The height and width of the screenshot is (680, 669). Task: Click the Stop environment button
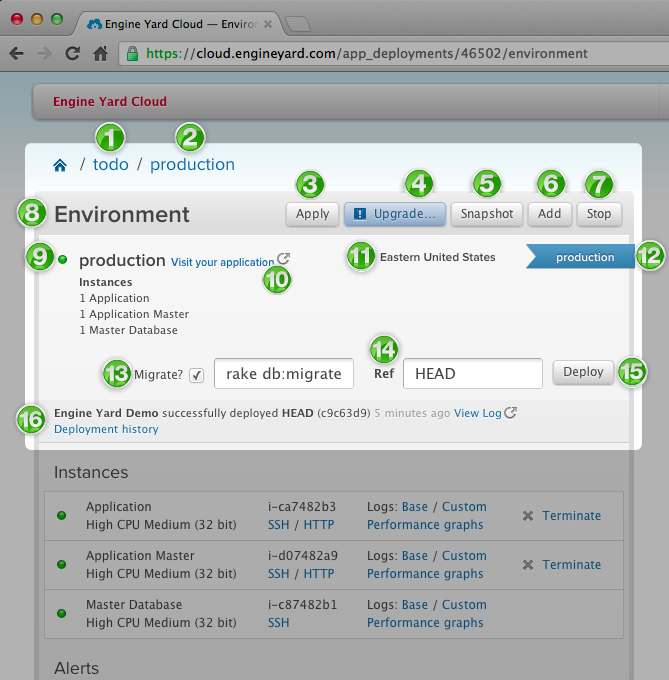[599, 214]
